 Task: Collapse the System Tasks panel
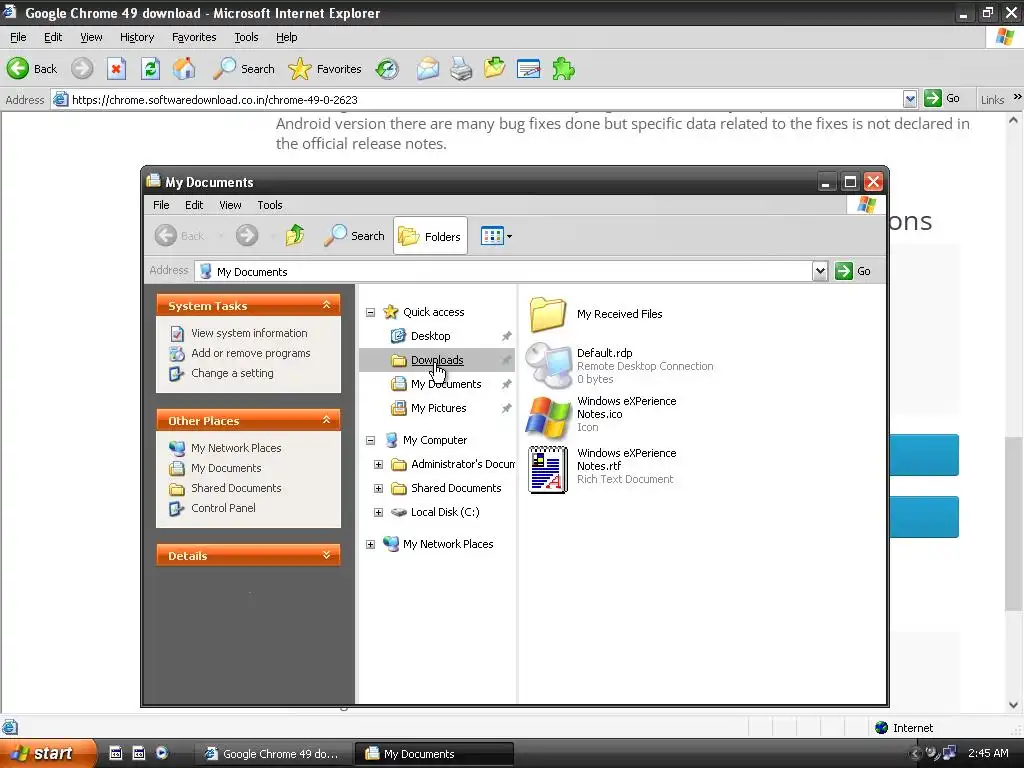click(327, 305)
